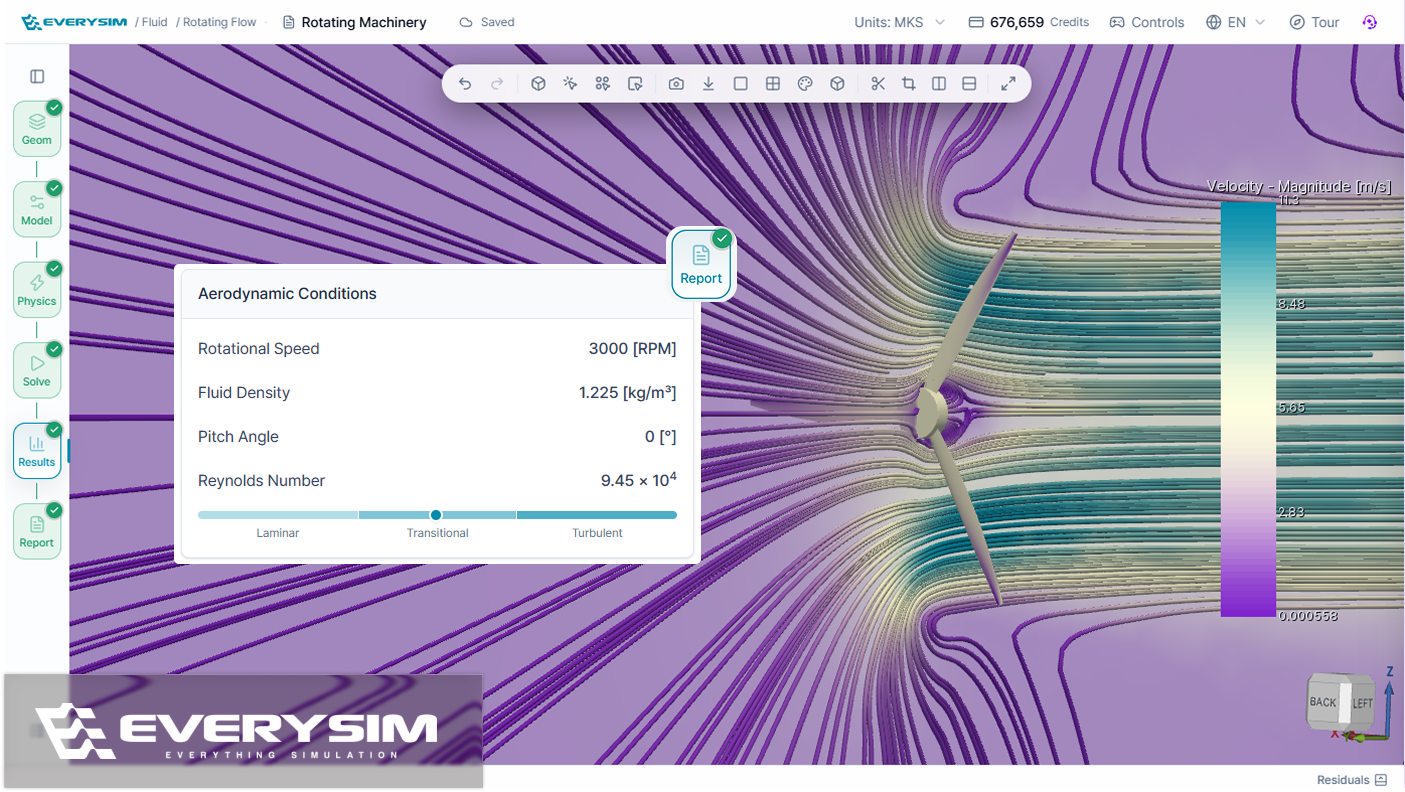Click the 676,659 credits value

1017,22
